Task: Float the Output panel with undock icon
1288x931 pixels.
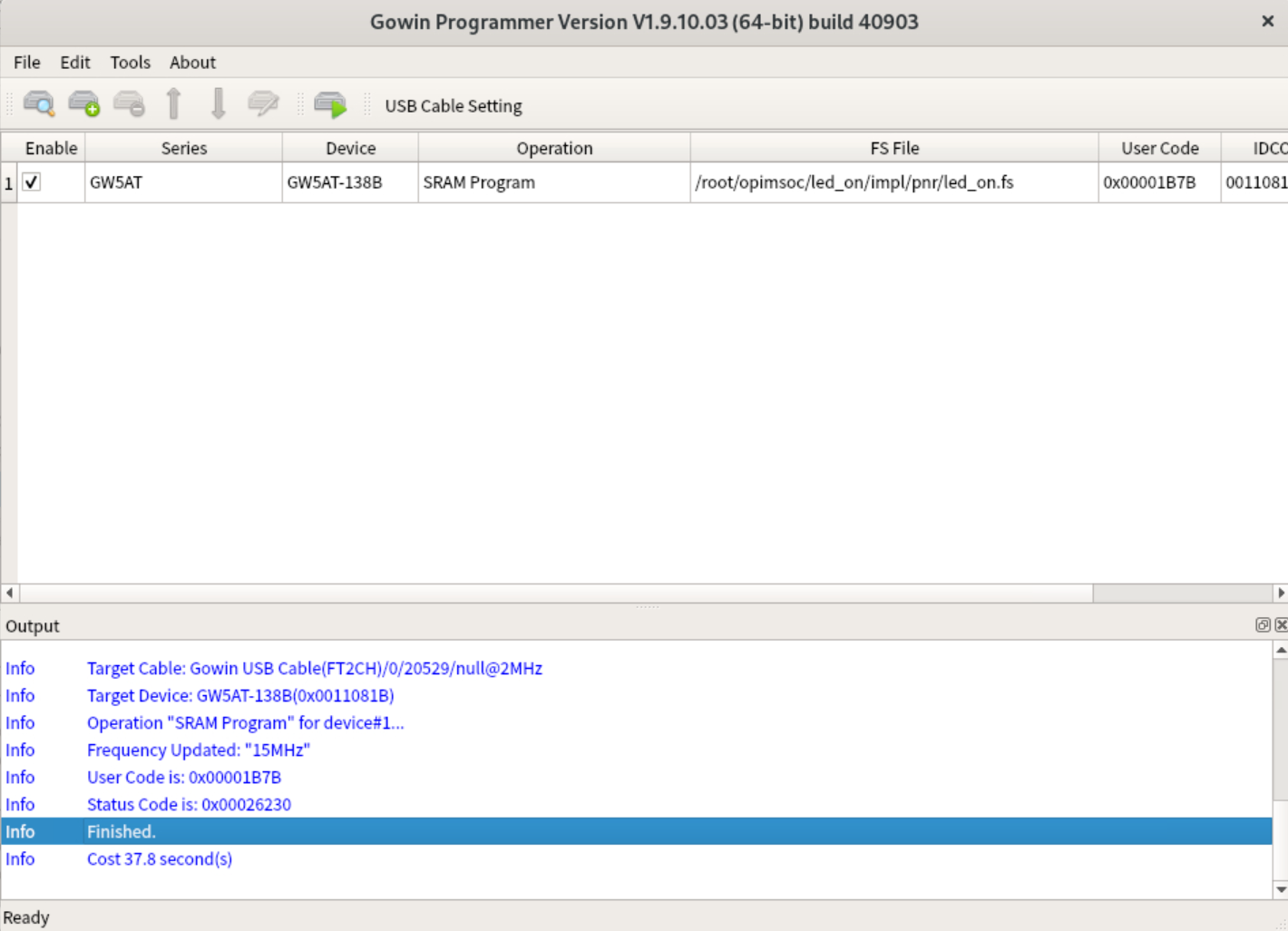Action: [1263, 624]
